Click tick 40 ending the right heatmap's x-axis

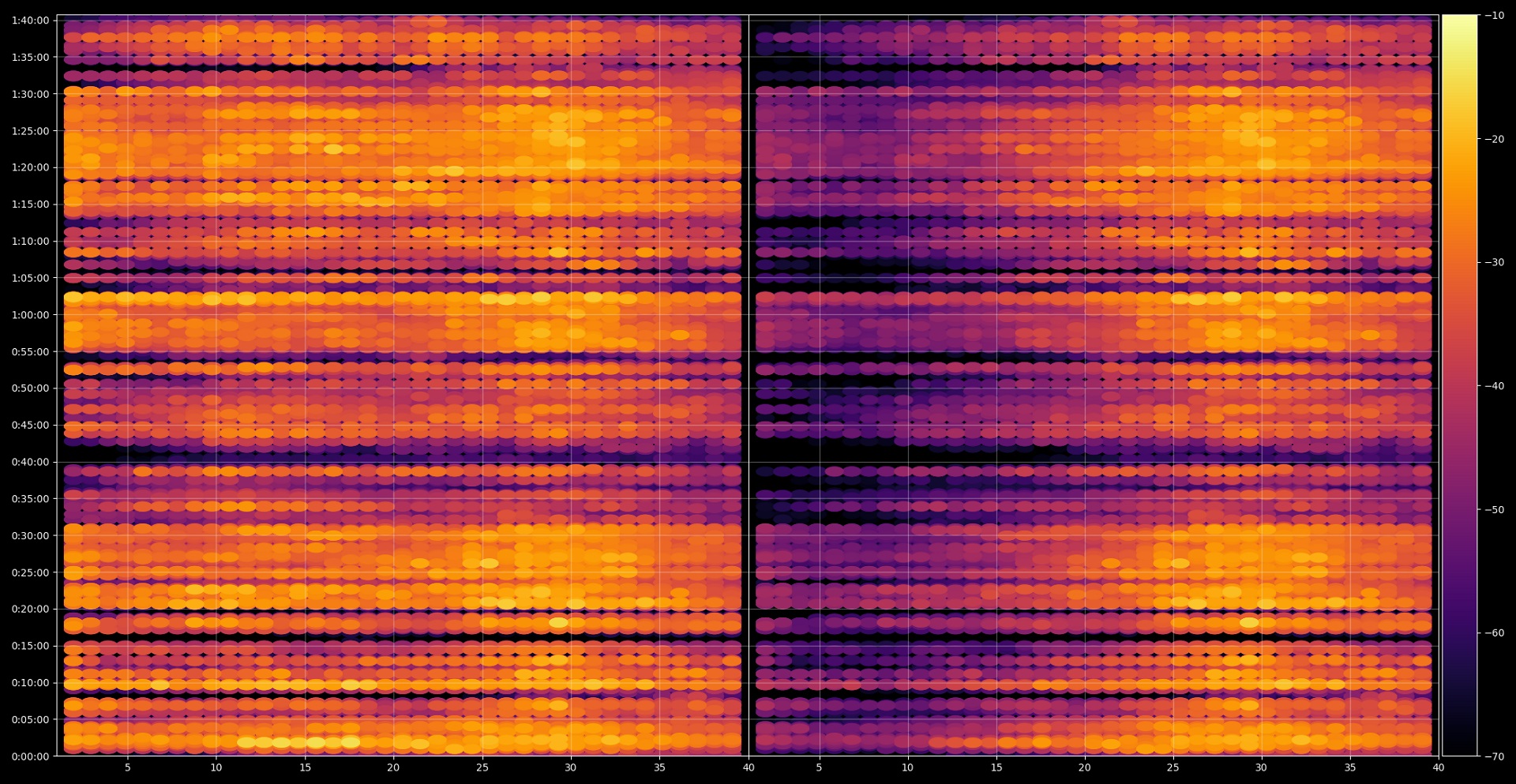tap(1439, 767)
